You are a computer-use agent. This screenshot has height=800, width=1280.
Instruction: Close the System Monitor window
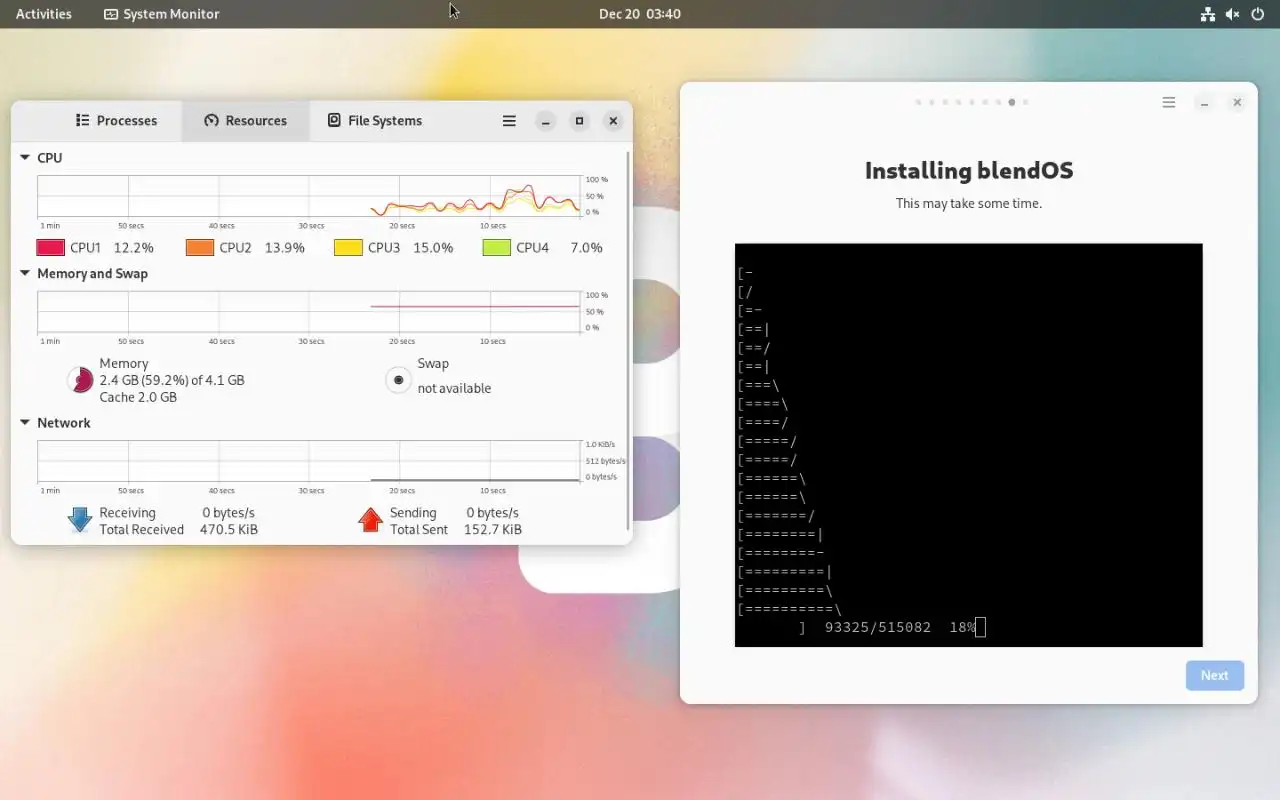[x=613, y=121]
